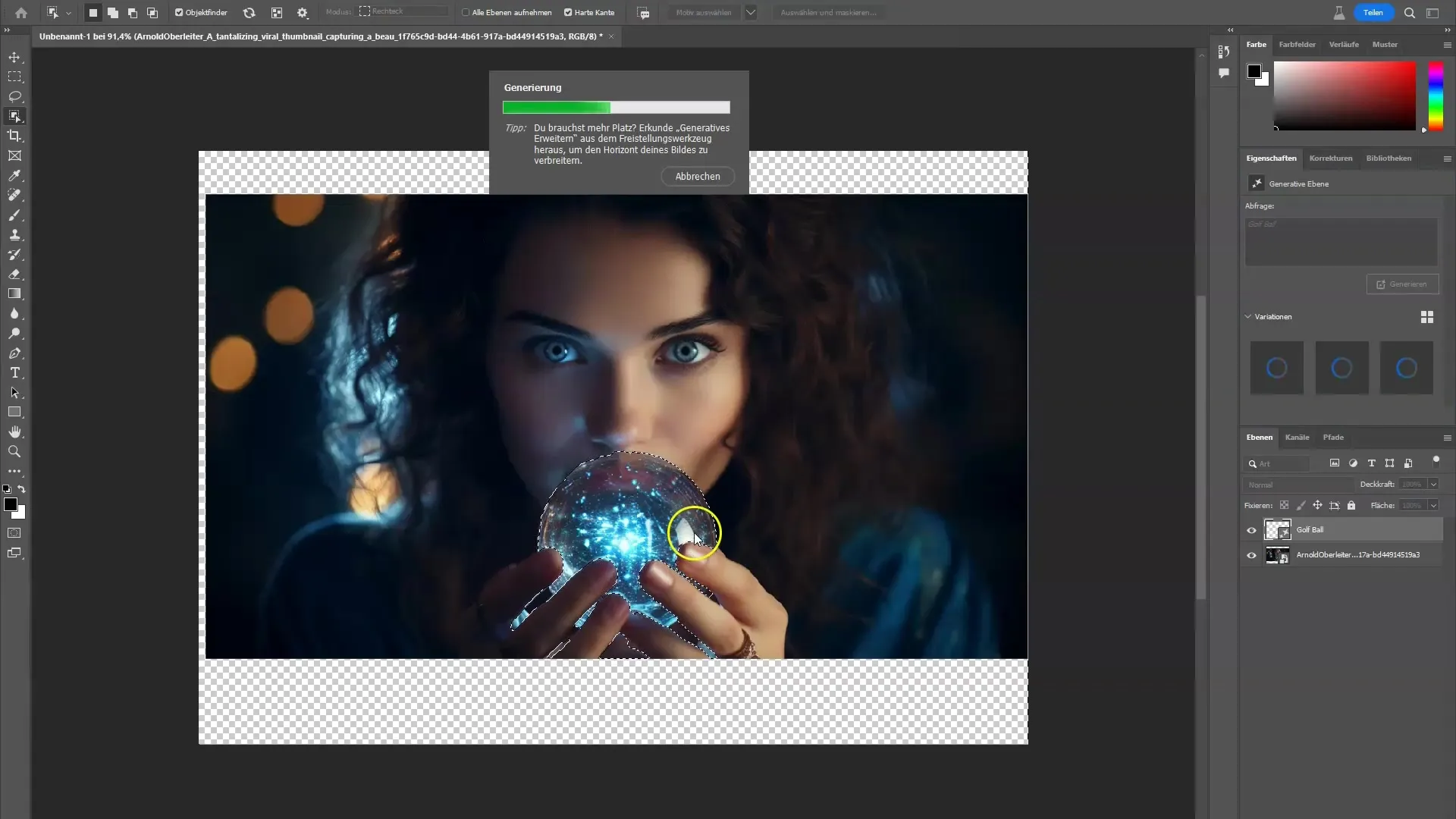Viewport: 1456px width, 819px height.
Task: Switch to the Farbfelder tab
Action: pyautogui.click(x=1297, y=45)
